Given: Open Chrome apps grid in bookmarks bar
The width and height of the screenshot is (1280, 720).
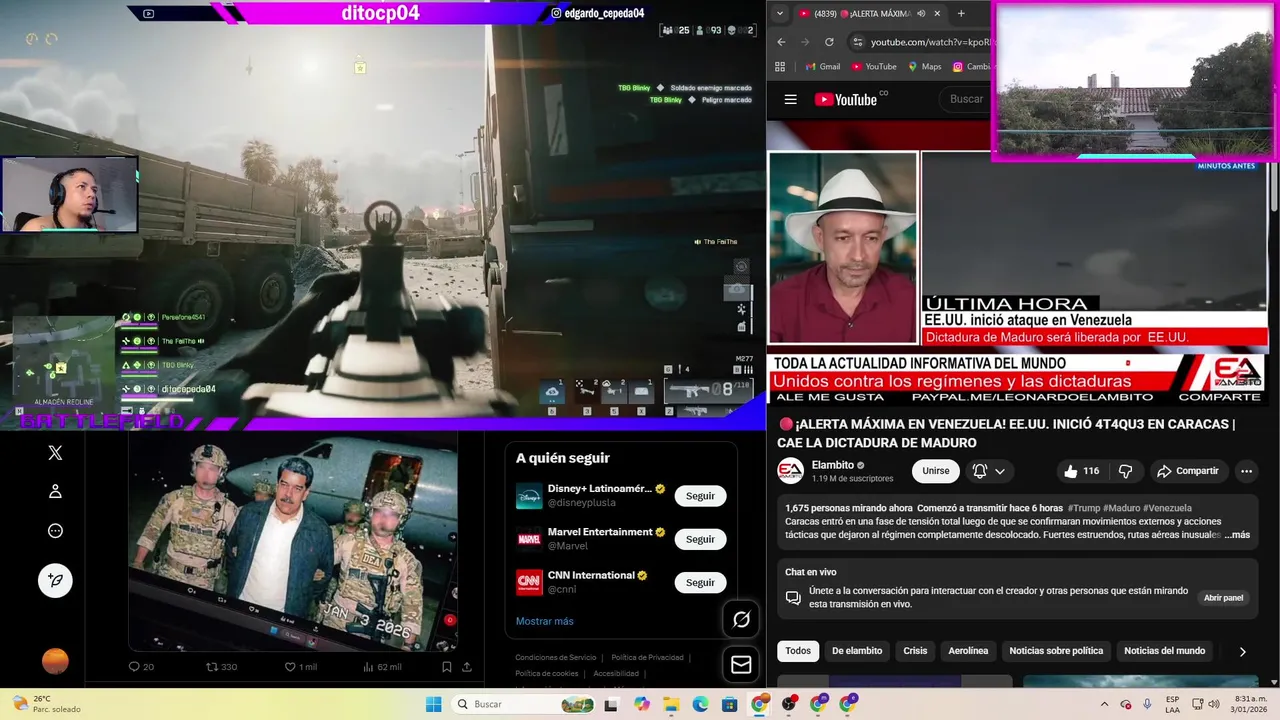Looking at the screenshot, I should (x=780, y=67).
